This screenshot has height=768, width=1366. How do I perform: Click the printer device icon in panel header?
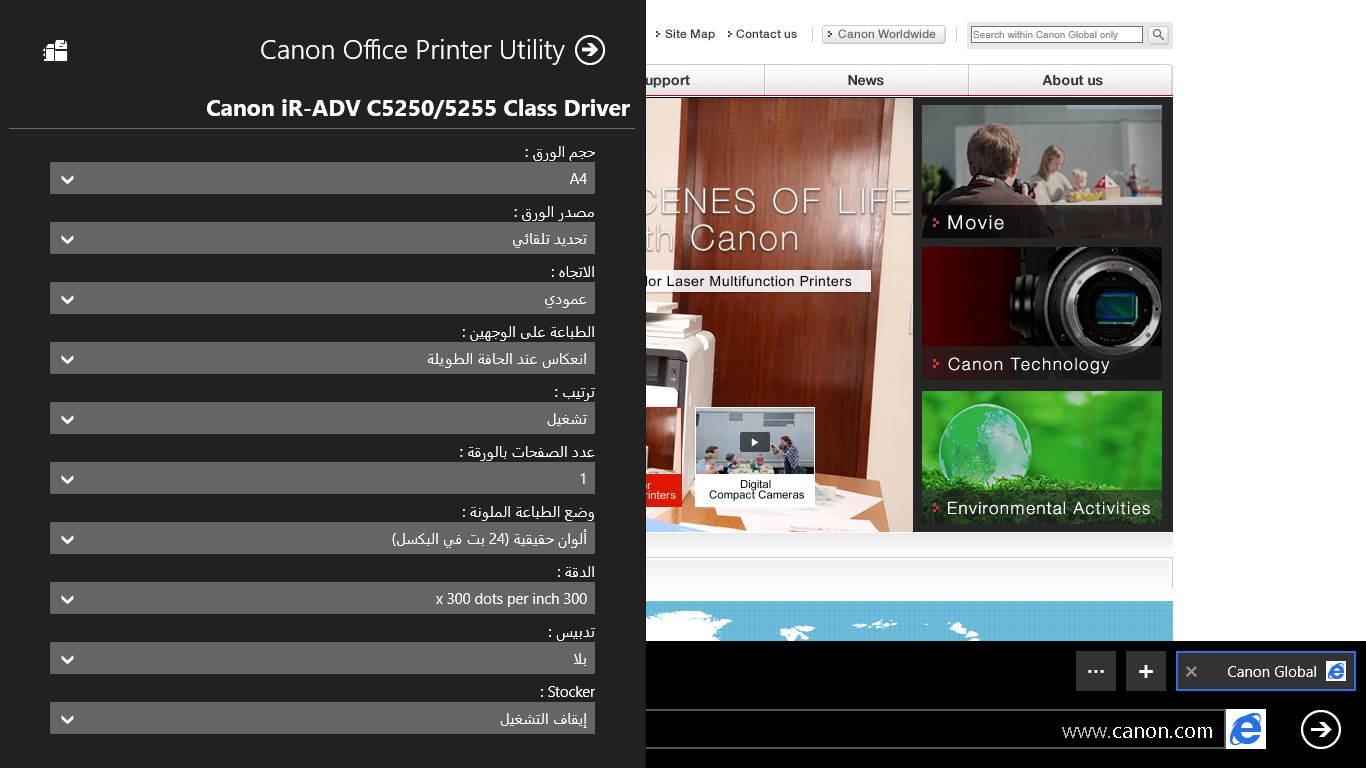(x=56, y=50)
